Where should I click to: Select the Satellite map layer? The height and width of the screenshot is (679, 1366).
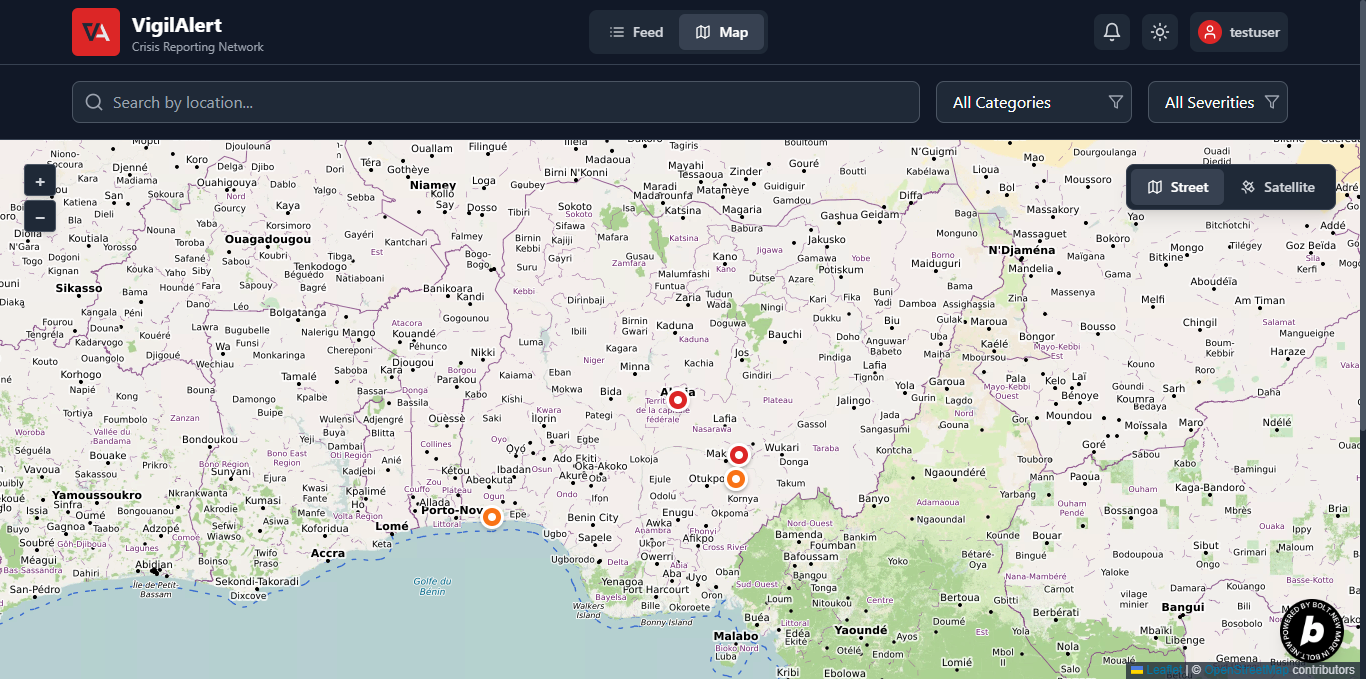[1278, 187]
